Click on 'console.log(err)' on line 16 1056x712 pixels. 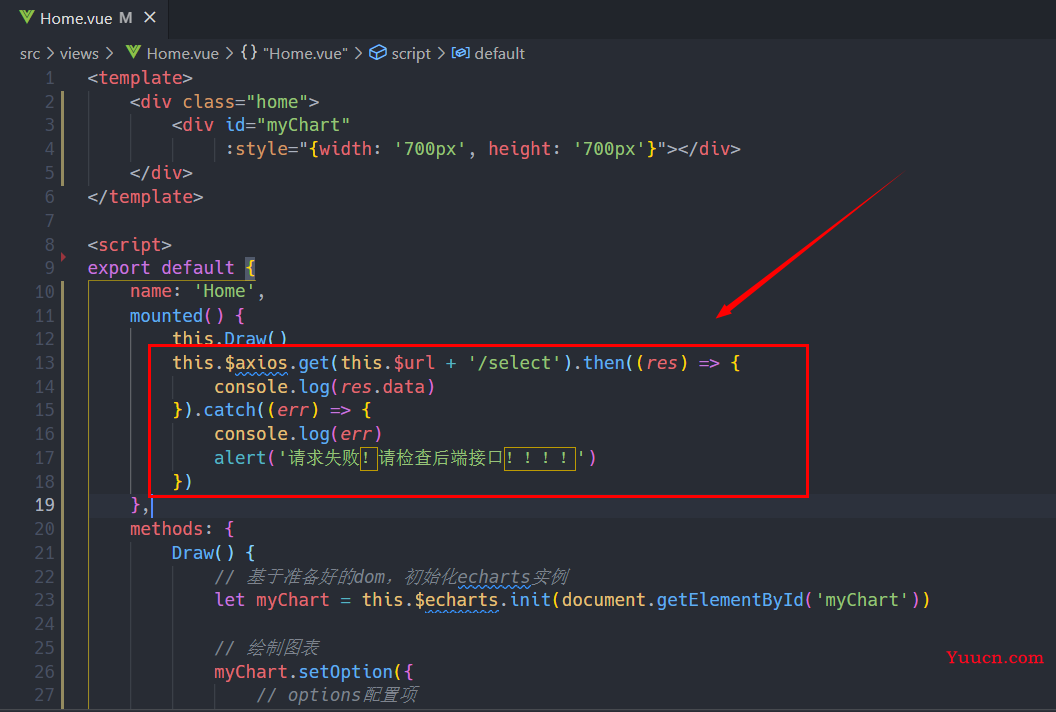point(298,434)
